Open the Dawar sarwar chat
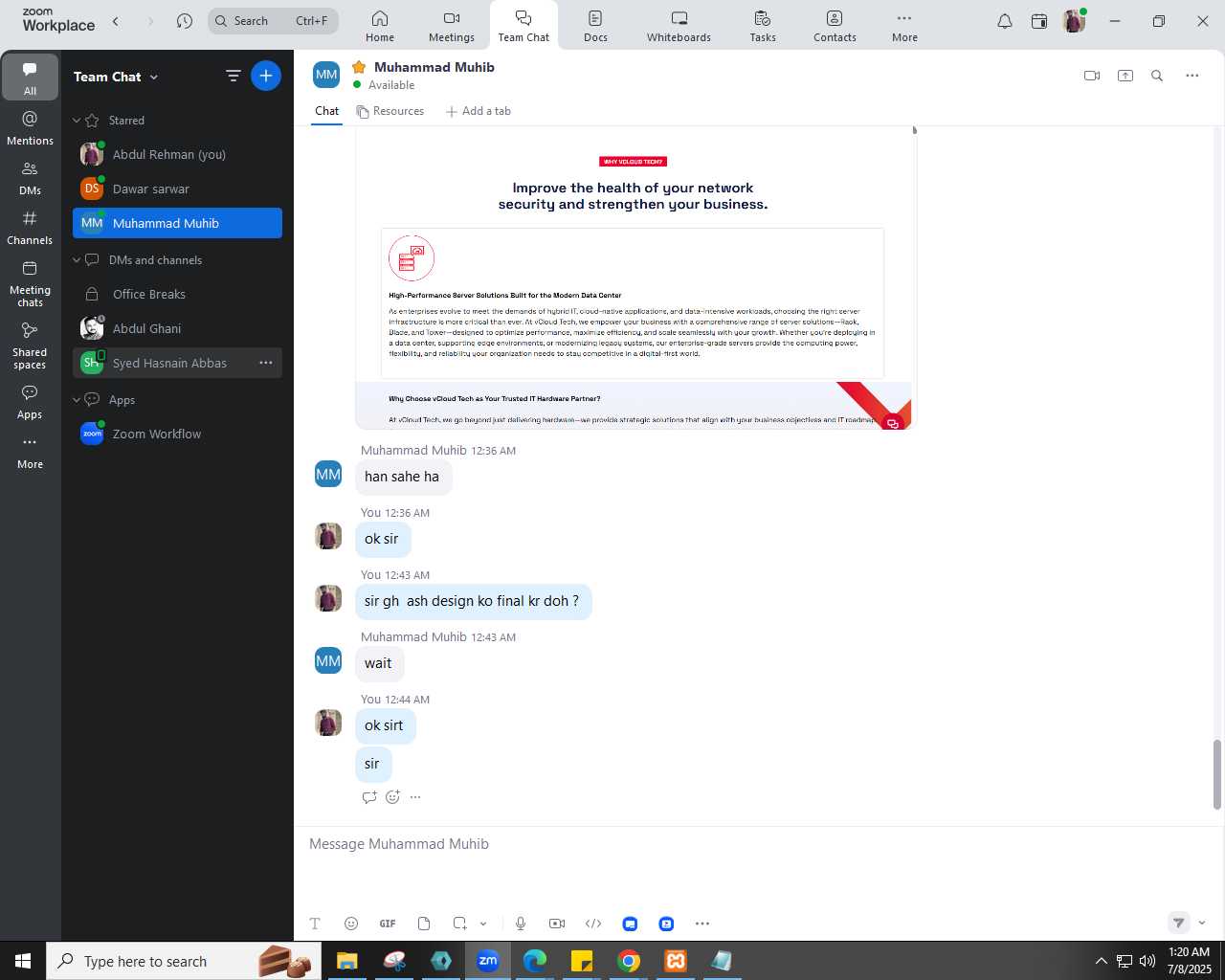The height and width of the screenshot is (980, 1225). pos(177,189)
